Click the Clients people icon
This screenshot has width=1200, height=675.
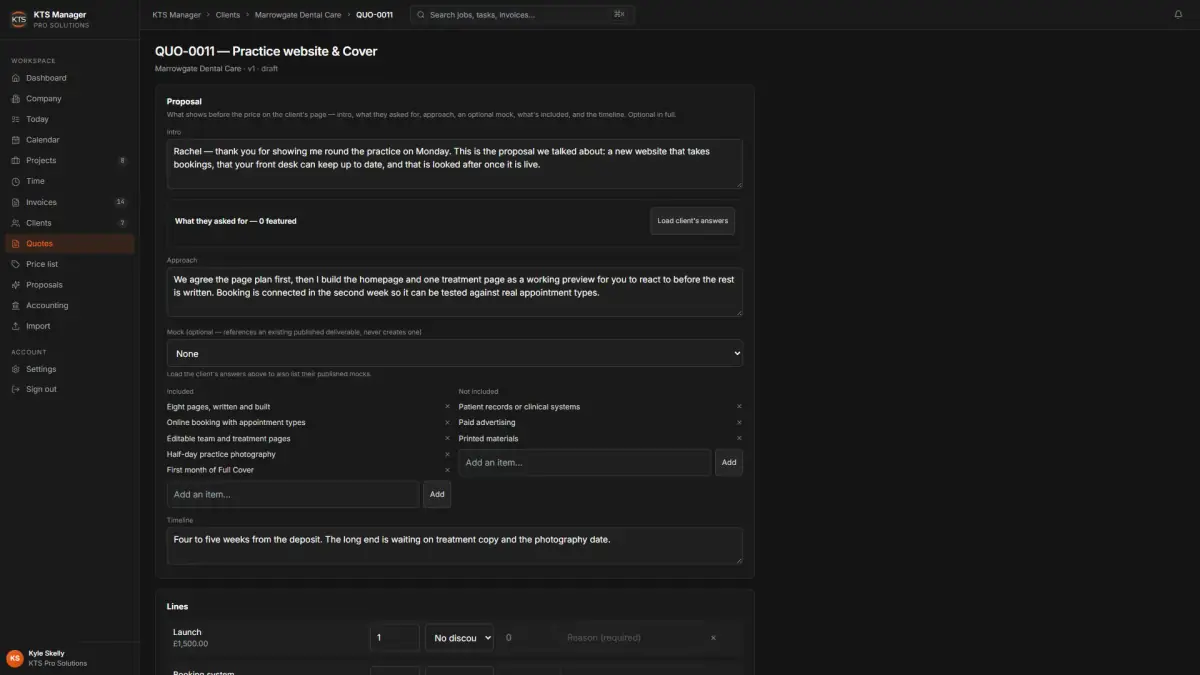(x=16, y=223)
